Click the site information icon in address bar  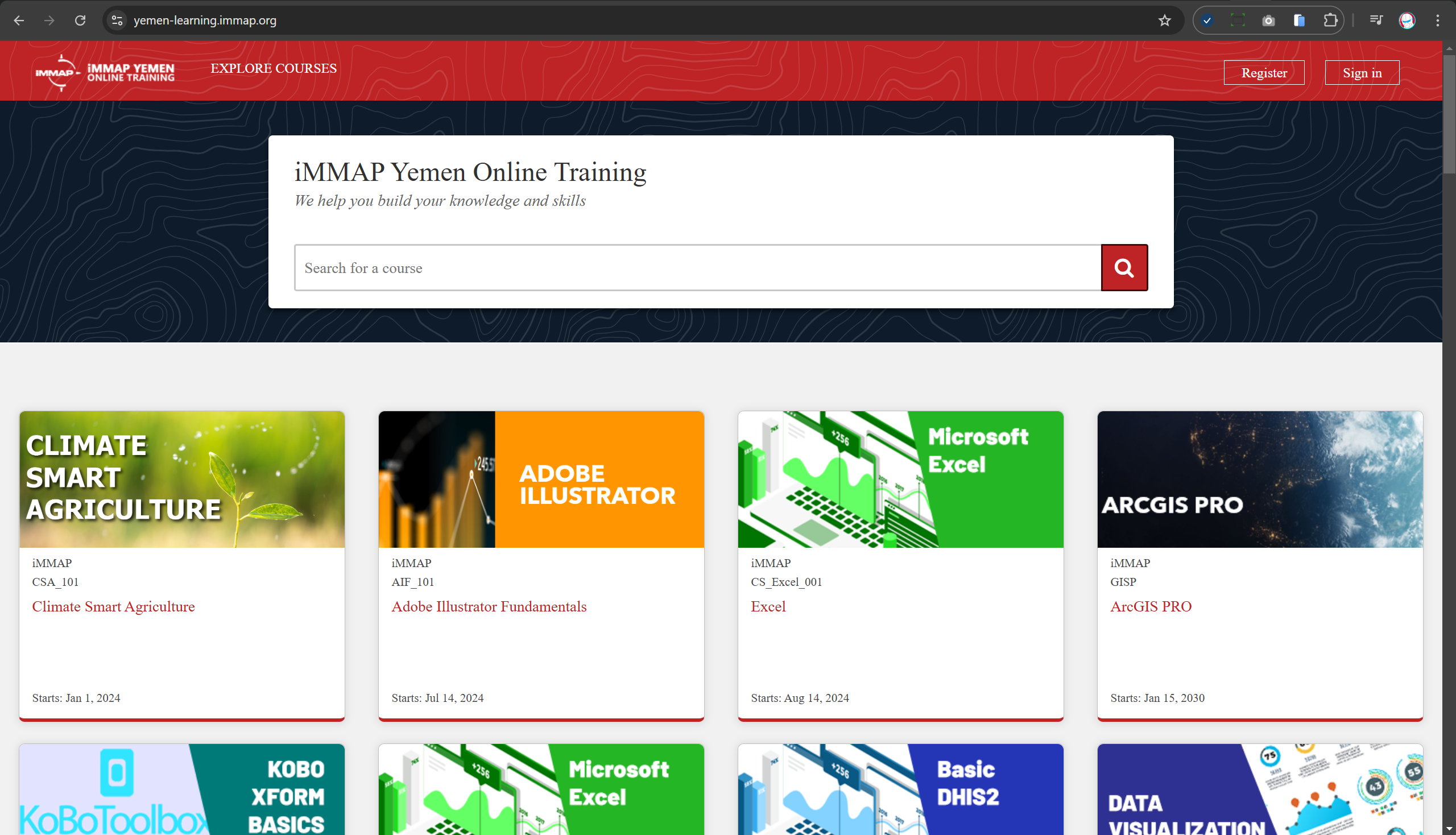pos(117,20)
